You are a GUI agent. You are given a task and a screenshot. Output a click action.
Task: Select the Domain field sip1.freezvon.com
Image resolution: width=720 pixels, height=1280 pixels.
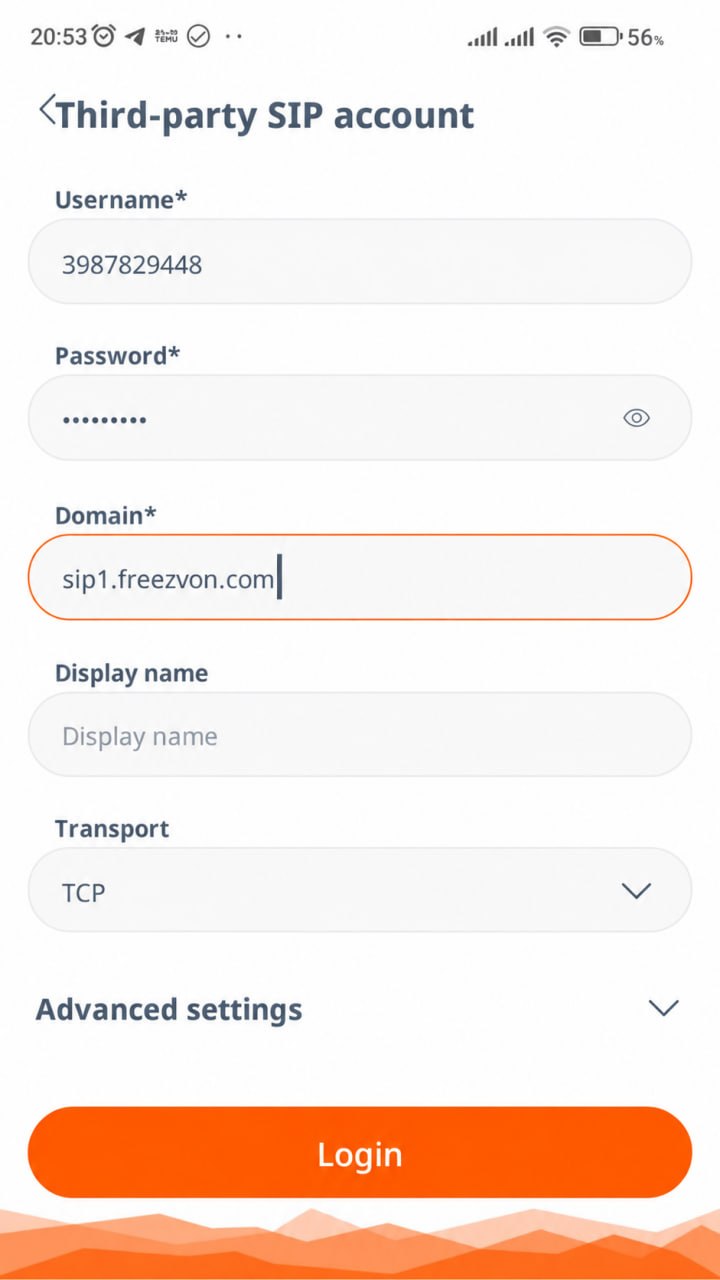[x=360, y=577]
